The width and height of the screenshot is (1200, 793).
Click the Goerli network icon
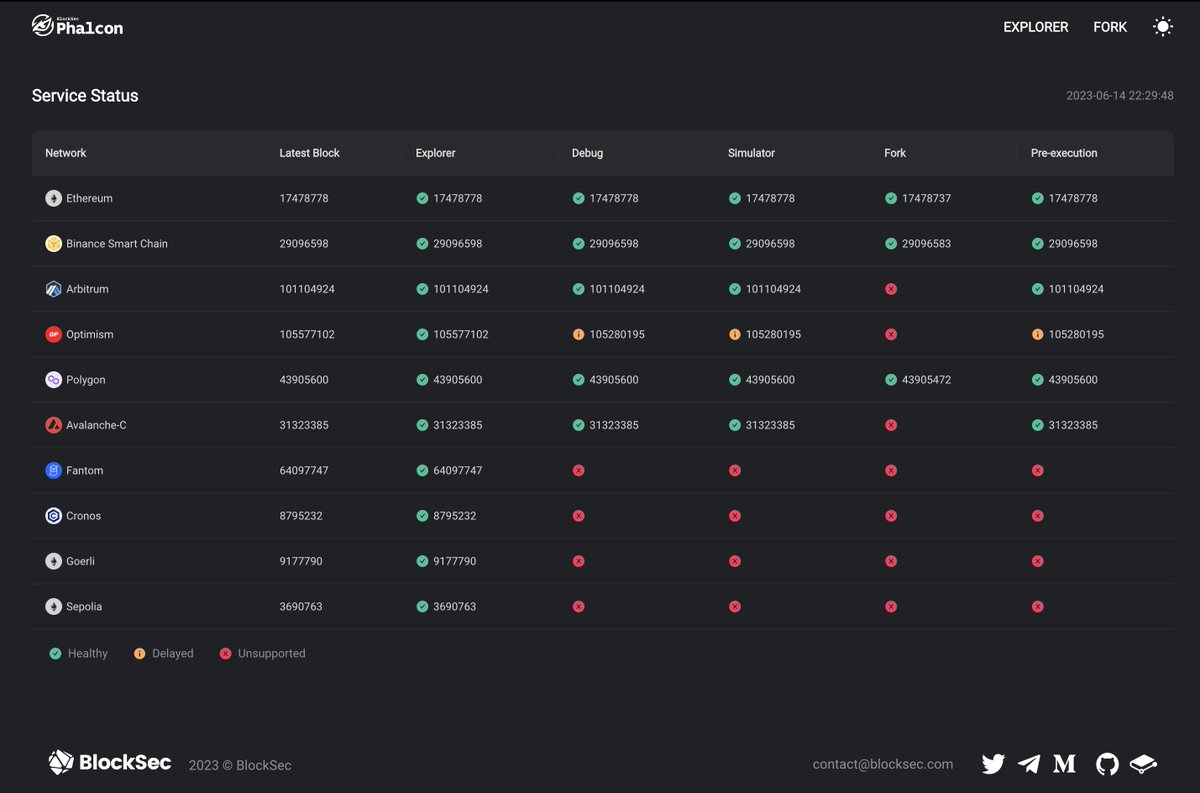pyautogui.click(x=53, y=561)
